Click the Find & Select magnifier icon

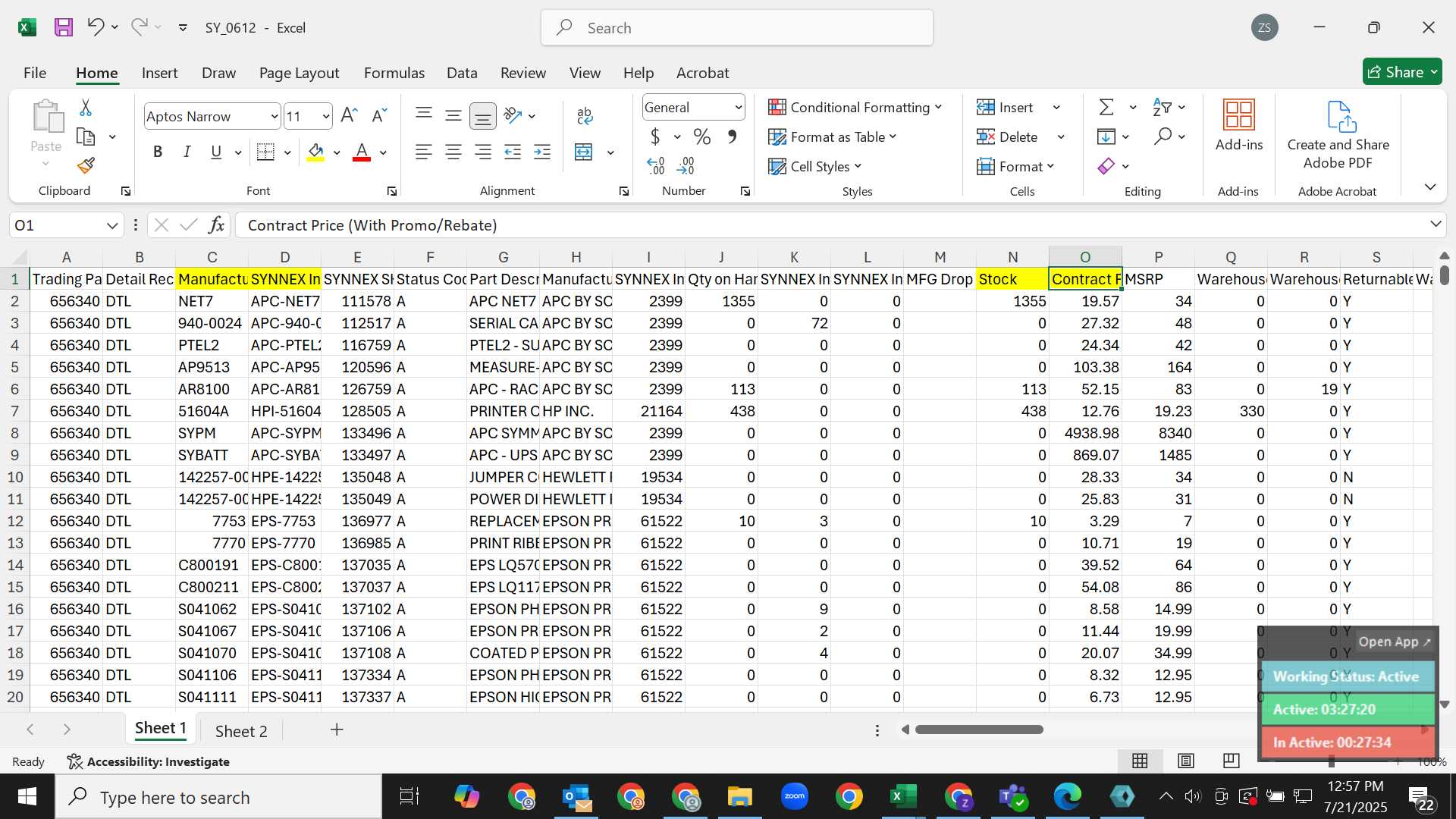1163,136
